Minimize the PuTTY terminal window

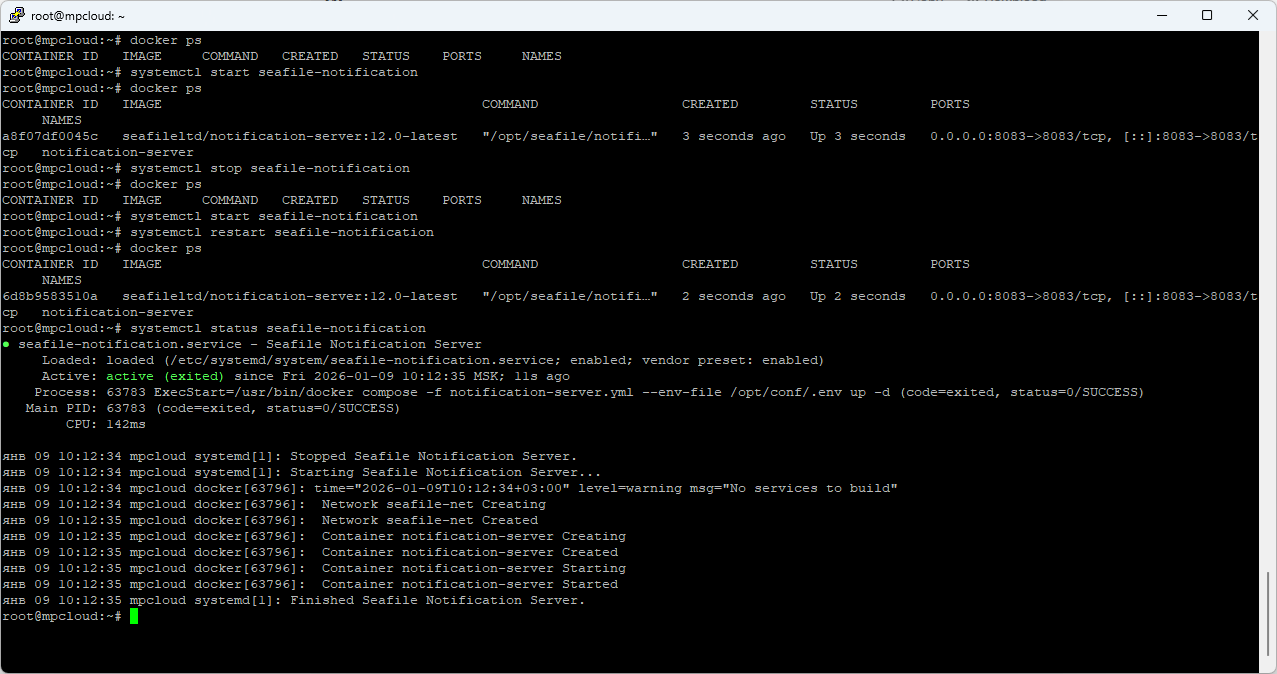click(1161, 15)
